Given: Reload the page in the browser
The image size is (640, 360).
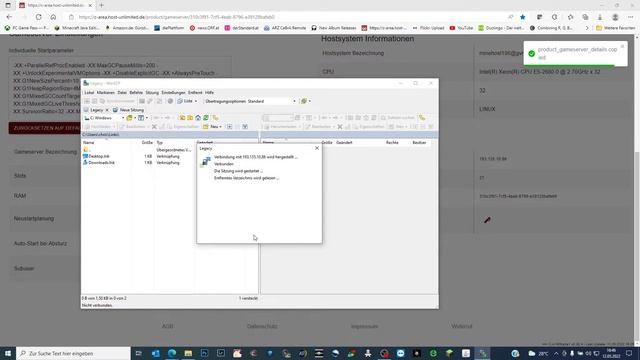Looking at the screenshot, I should click(x=38, y=17).
